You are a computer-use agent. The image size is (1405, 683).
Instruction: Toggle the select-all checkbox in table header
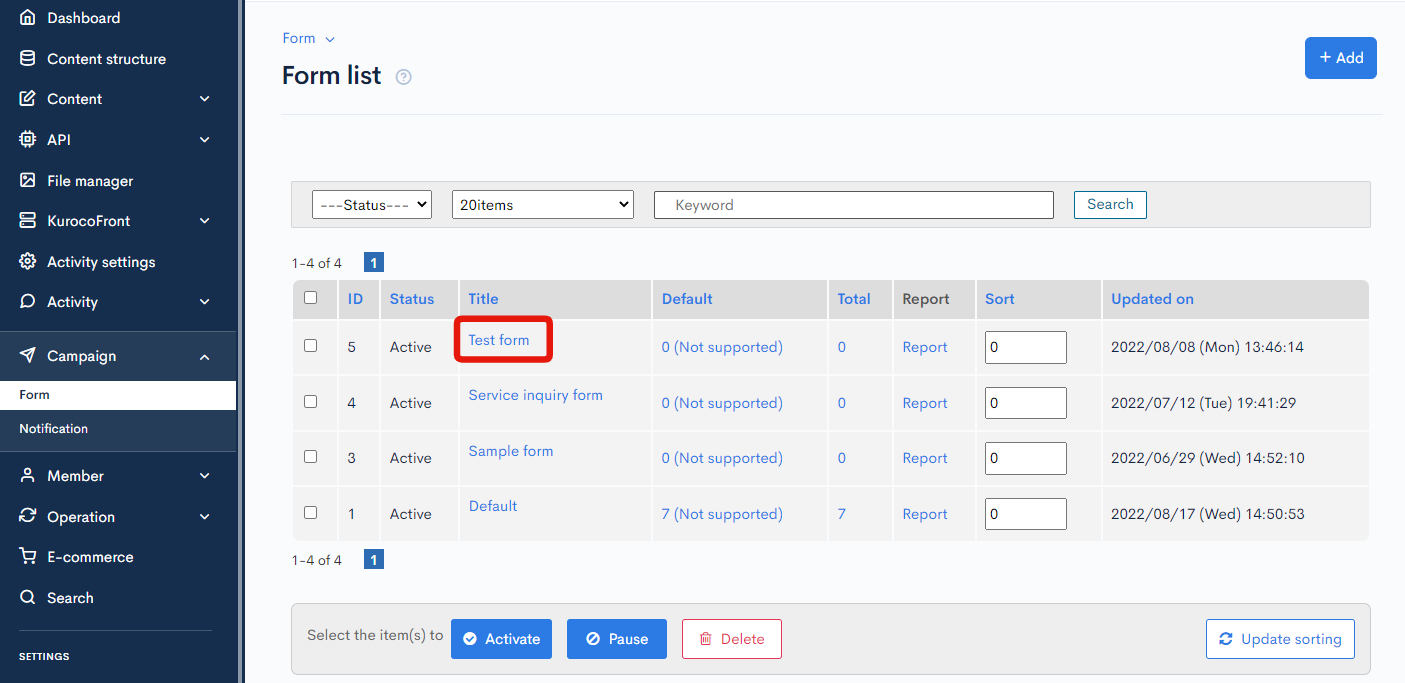tap(310, 298)
